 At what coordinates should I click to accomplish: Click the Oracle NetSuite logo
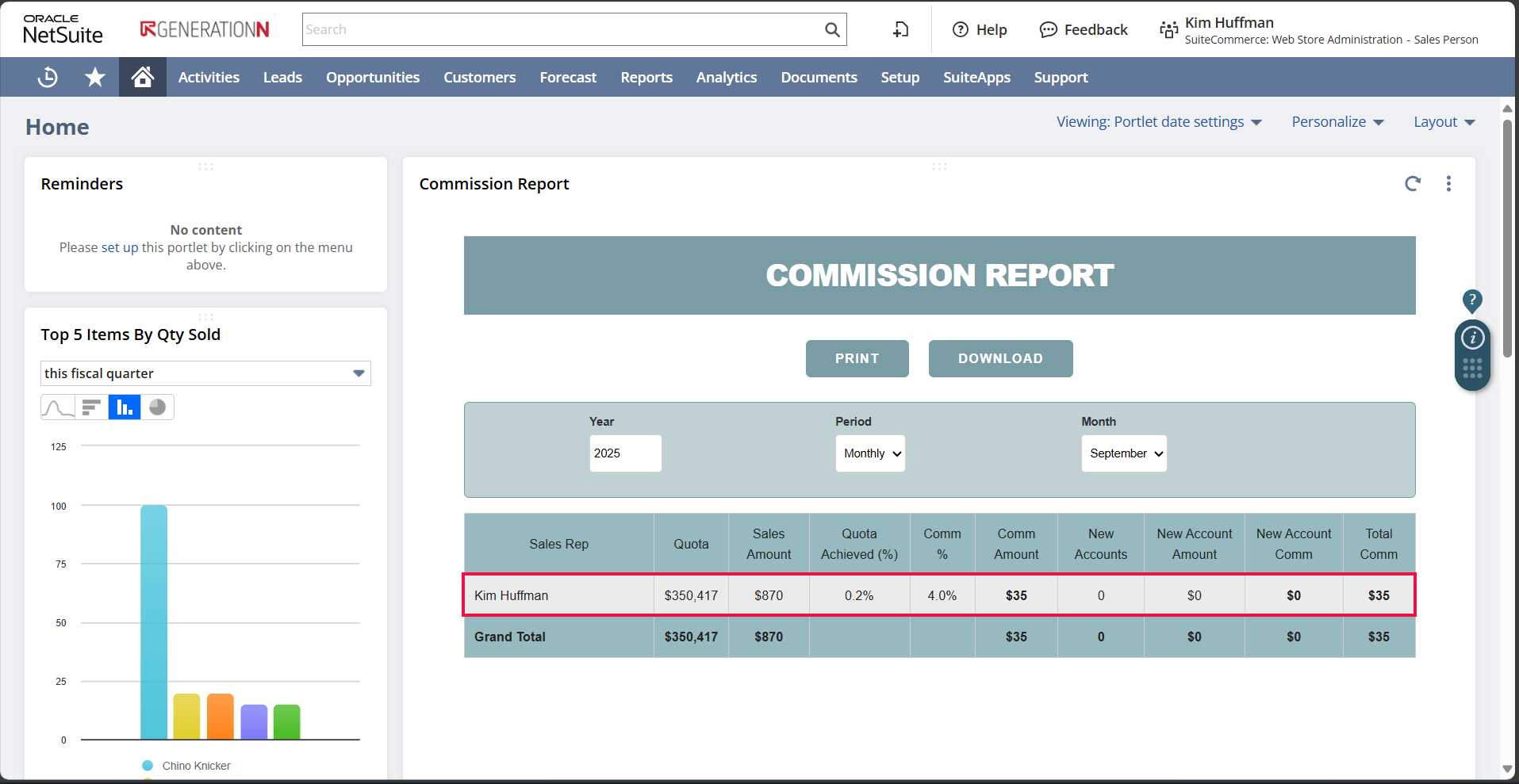pyautogui.click(x=63, y=29)
